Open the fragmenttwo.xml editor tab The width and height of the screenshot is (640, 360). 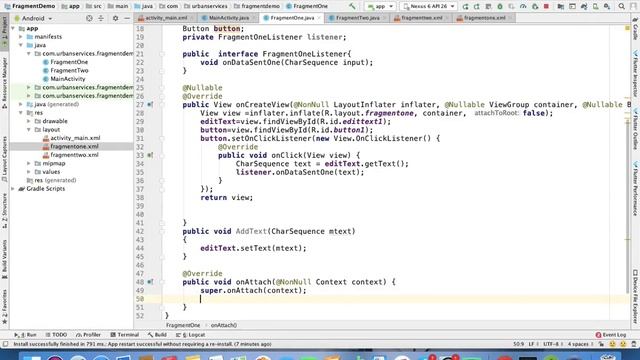(x=421, y=18)
